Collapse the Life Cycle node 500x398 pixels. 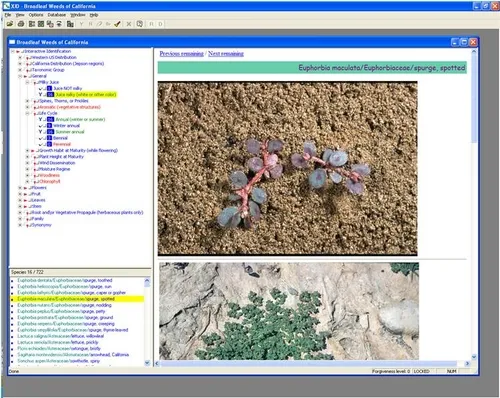click(x=28, y=113)
